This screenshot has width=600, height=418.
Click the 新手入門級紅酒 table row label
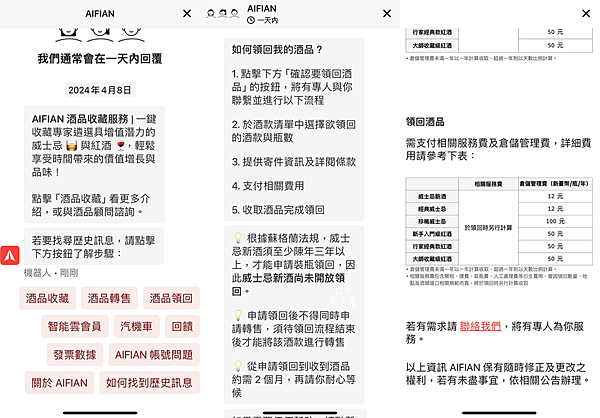point(432,234)
